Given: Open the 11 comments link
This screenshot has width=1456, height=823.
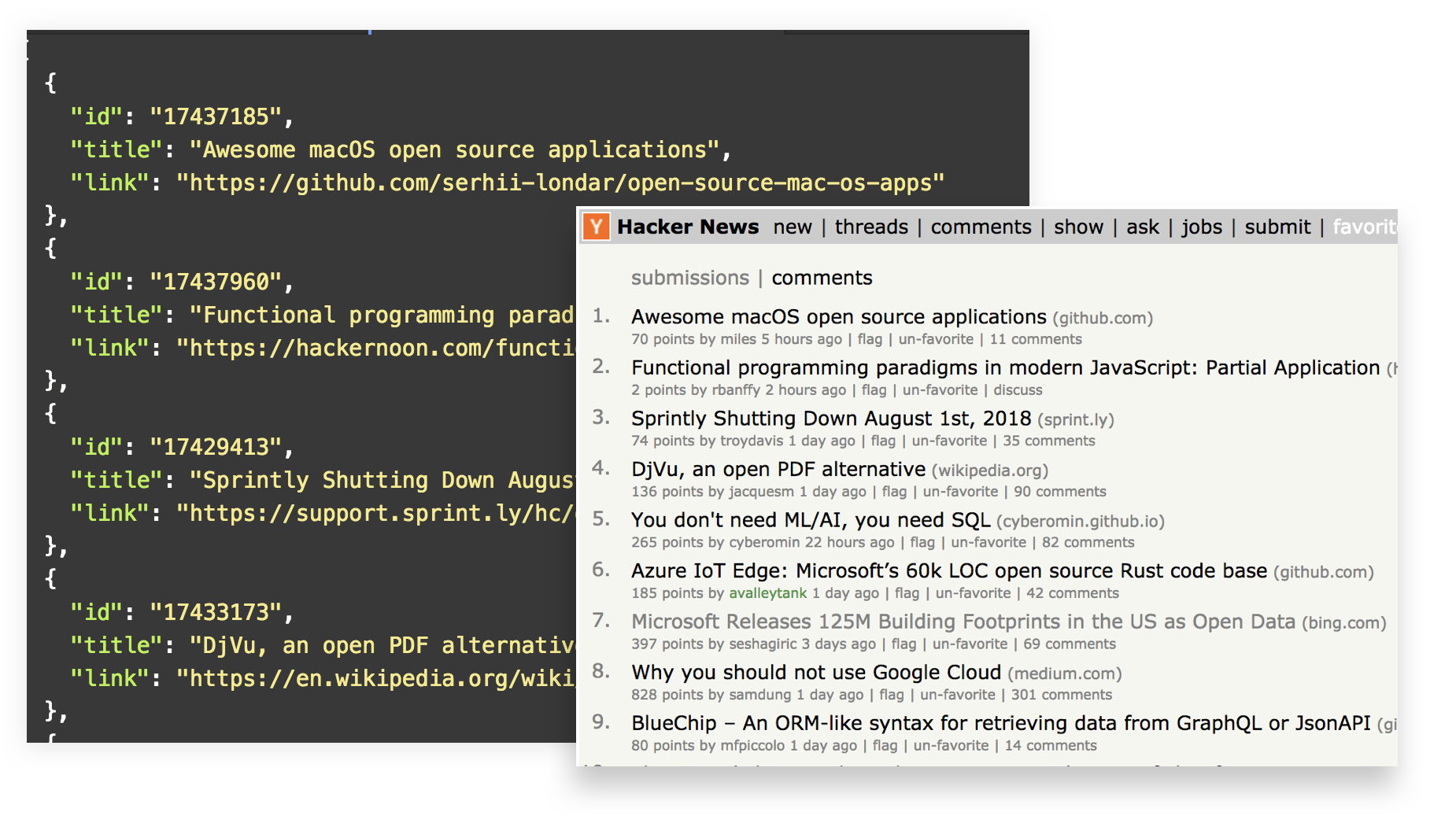Looking at the screenshot, I should click(x=1036, y=339).
